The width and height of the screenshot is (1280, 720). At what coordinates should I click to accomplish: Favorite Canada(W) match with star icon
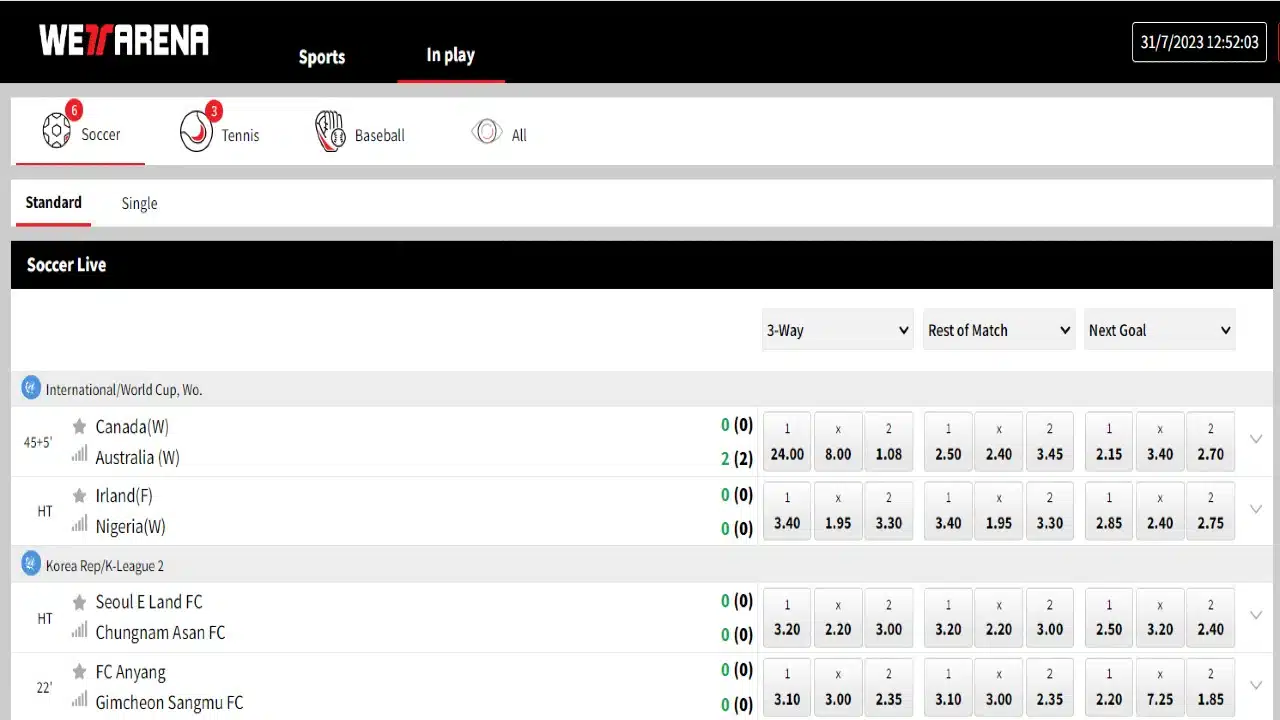coord(79,427)
